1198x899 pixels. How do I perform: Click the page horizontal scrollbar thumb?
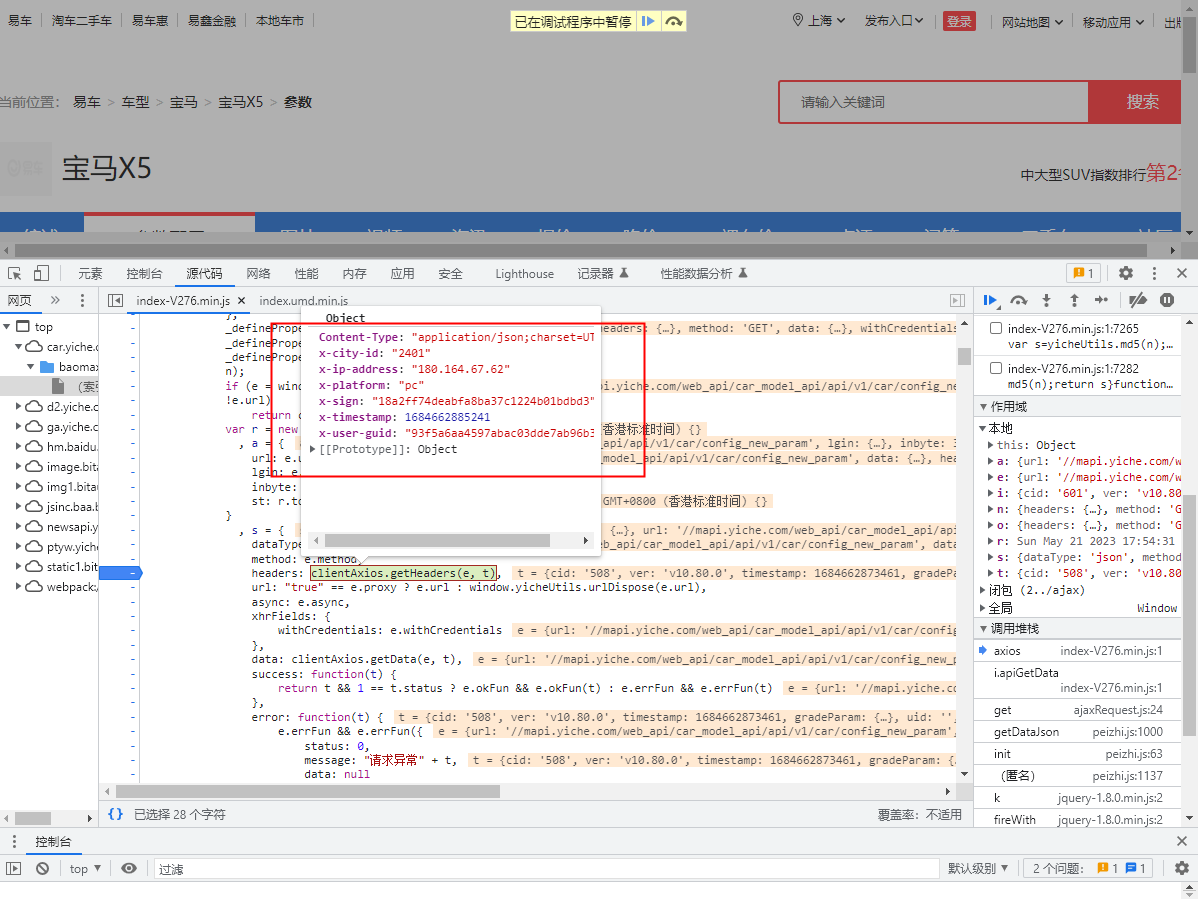pos(581,251)
